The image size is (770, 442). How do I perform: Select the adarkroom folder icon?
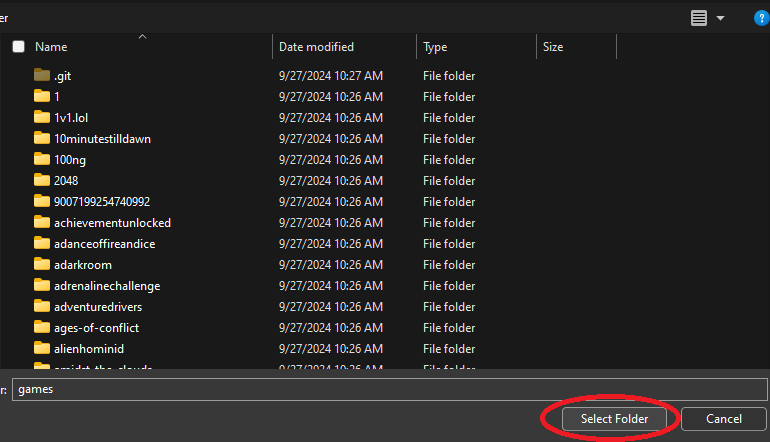click(x=42, y=264)
